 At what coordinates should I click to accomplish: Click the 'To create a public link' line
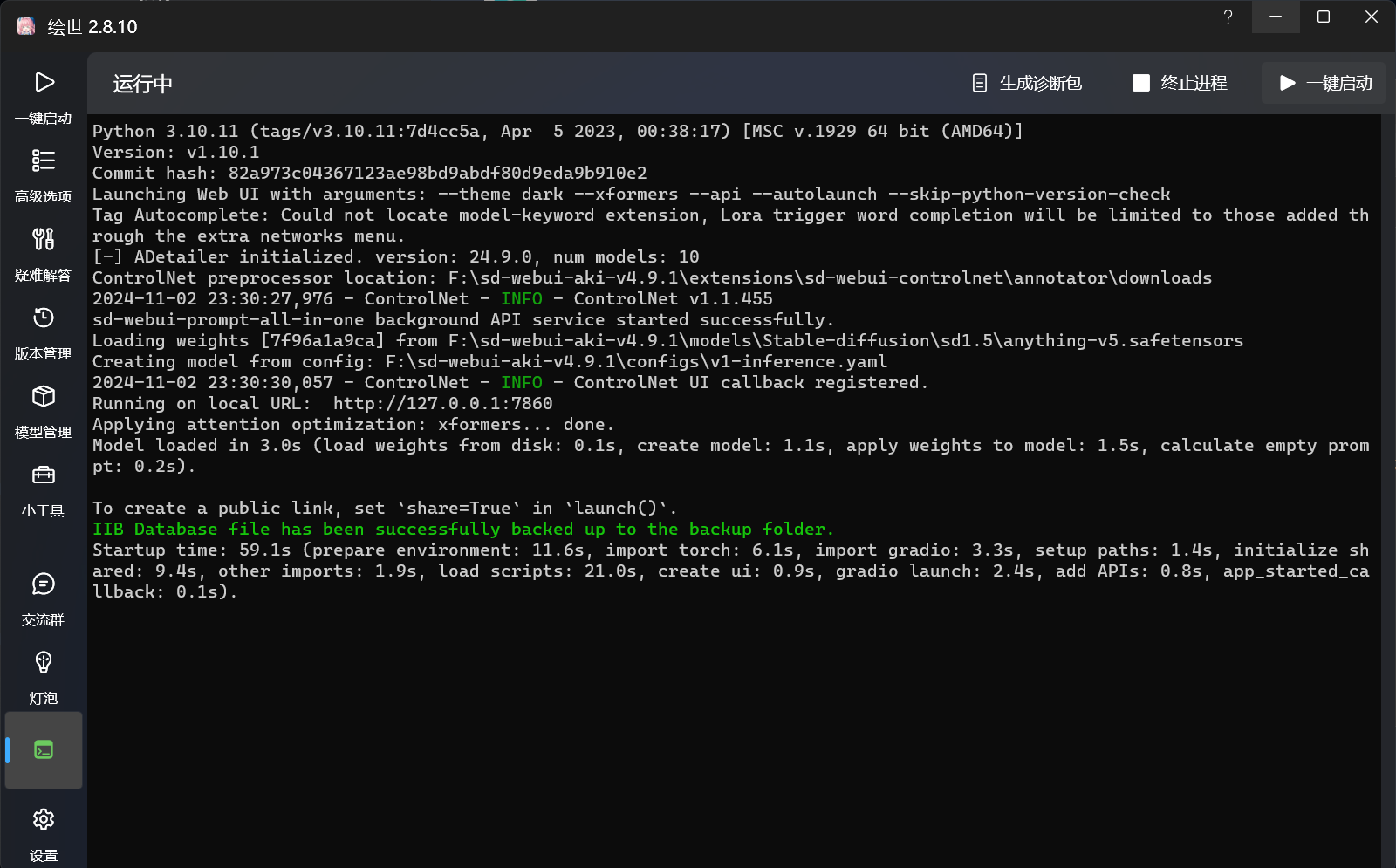tap(385, 509)
